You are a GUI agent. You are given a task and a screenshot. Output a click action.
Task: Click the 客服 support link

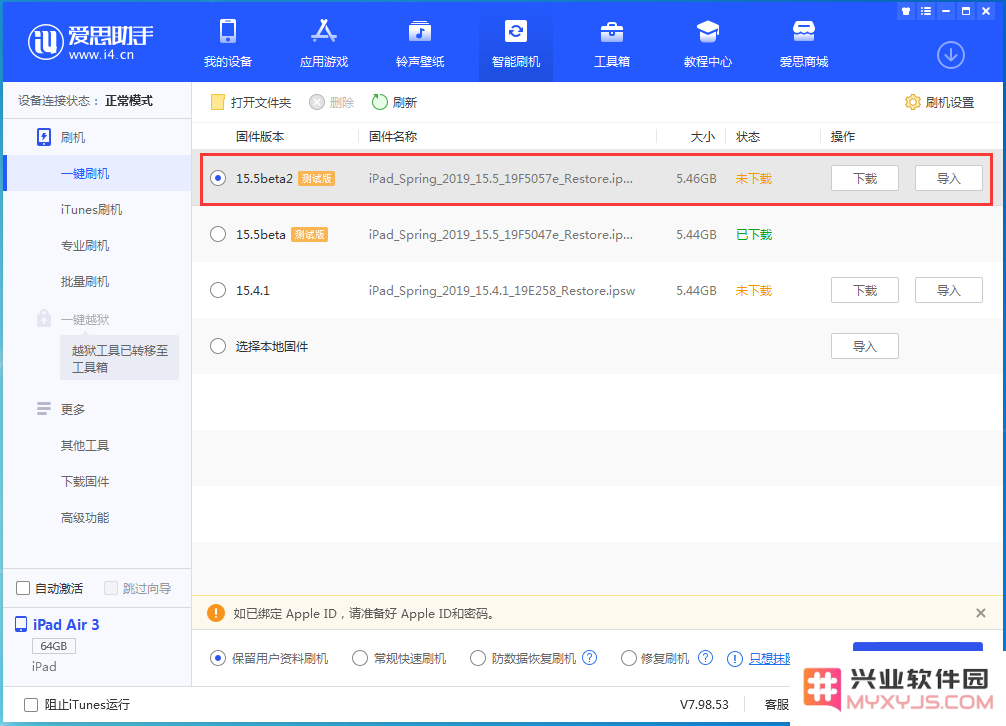(776, 704)
